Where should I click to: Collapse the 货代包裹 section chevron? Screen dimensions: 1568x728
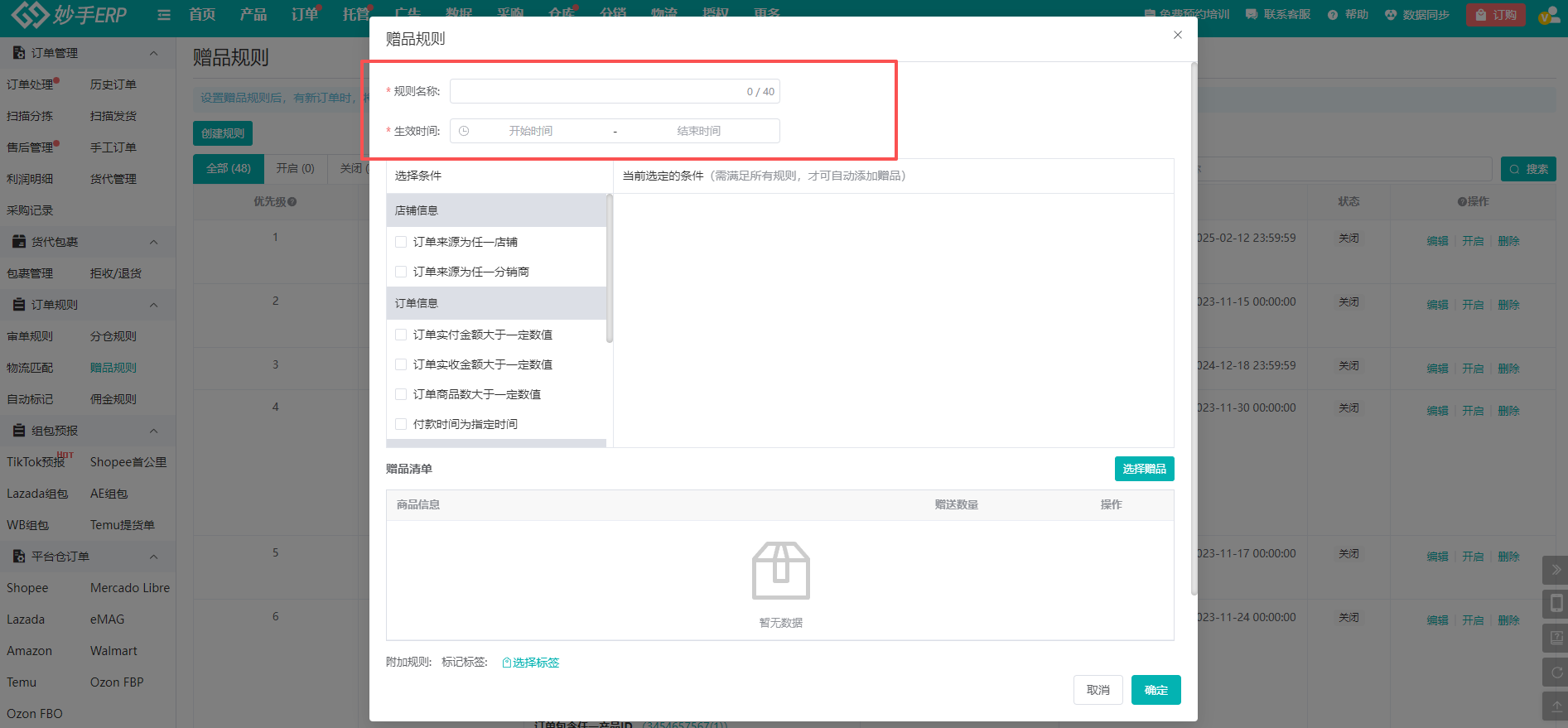coord(153,242)
